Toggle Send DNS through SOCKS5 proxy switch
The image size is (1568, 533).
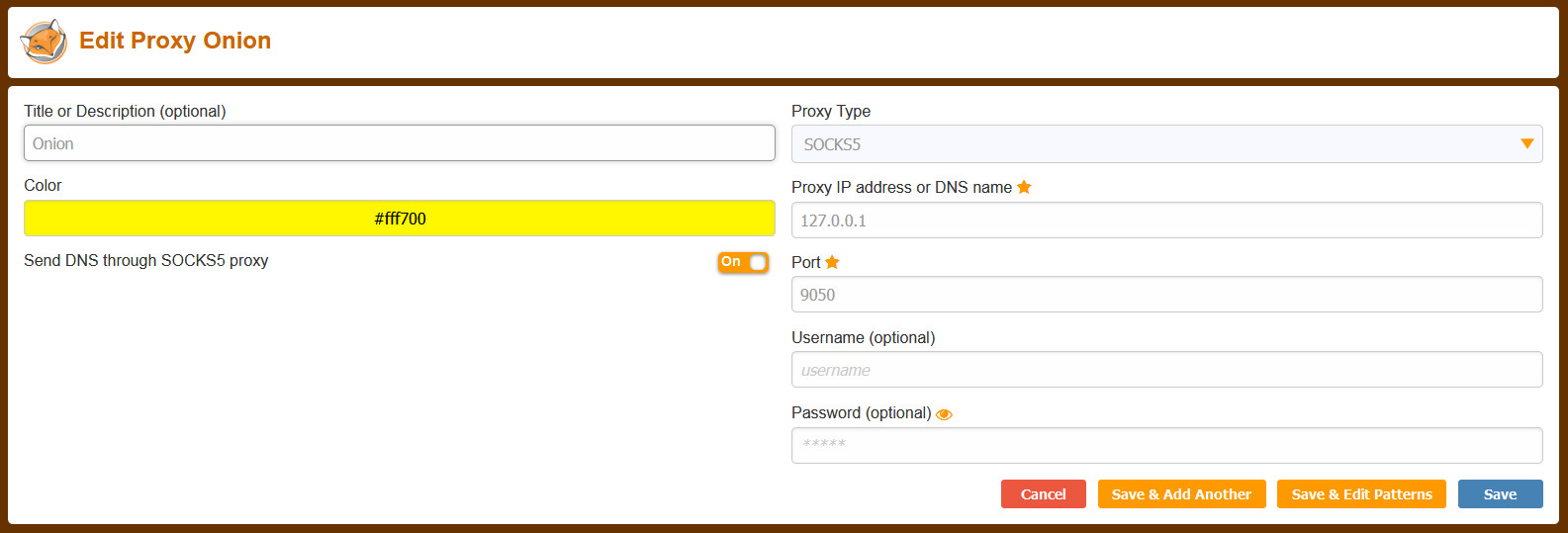coord(743,262)
